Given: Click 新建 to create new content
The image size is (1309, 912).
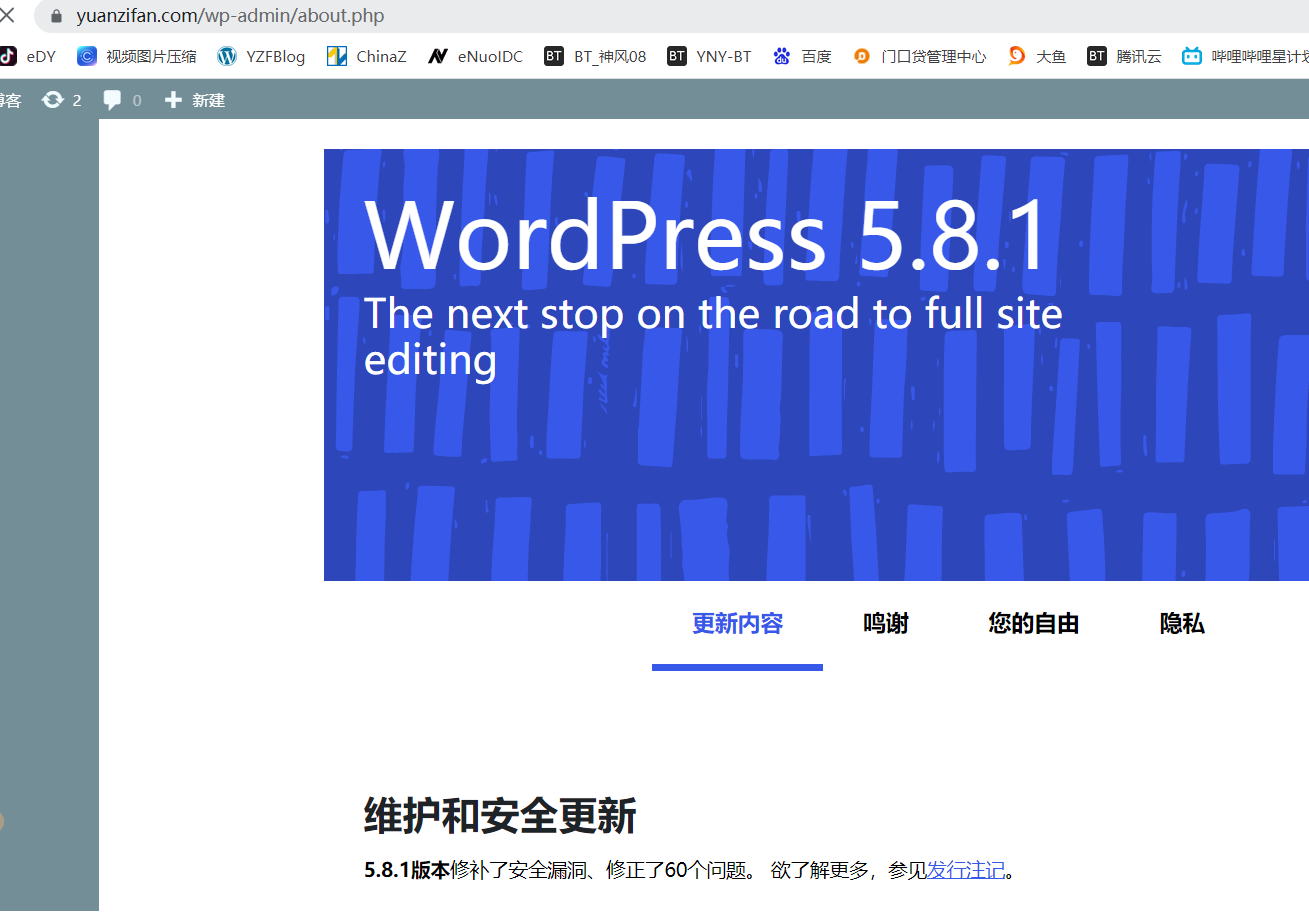Looking at the screenshot, I should (195, 100).
